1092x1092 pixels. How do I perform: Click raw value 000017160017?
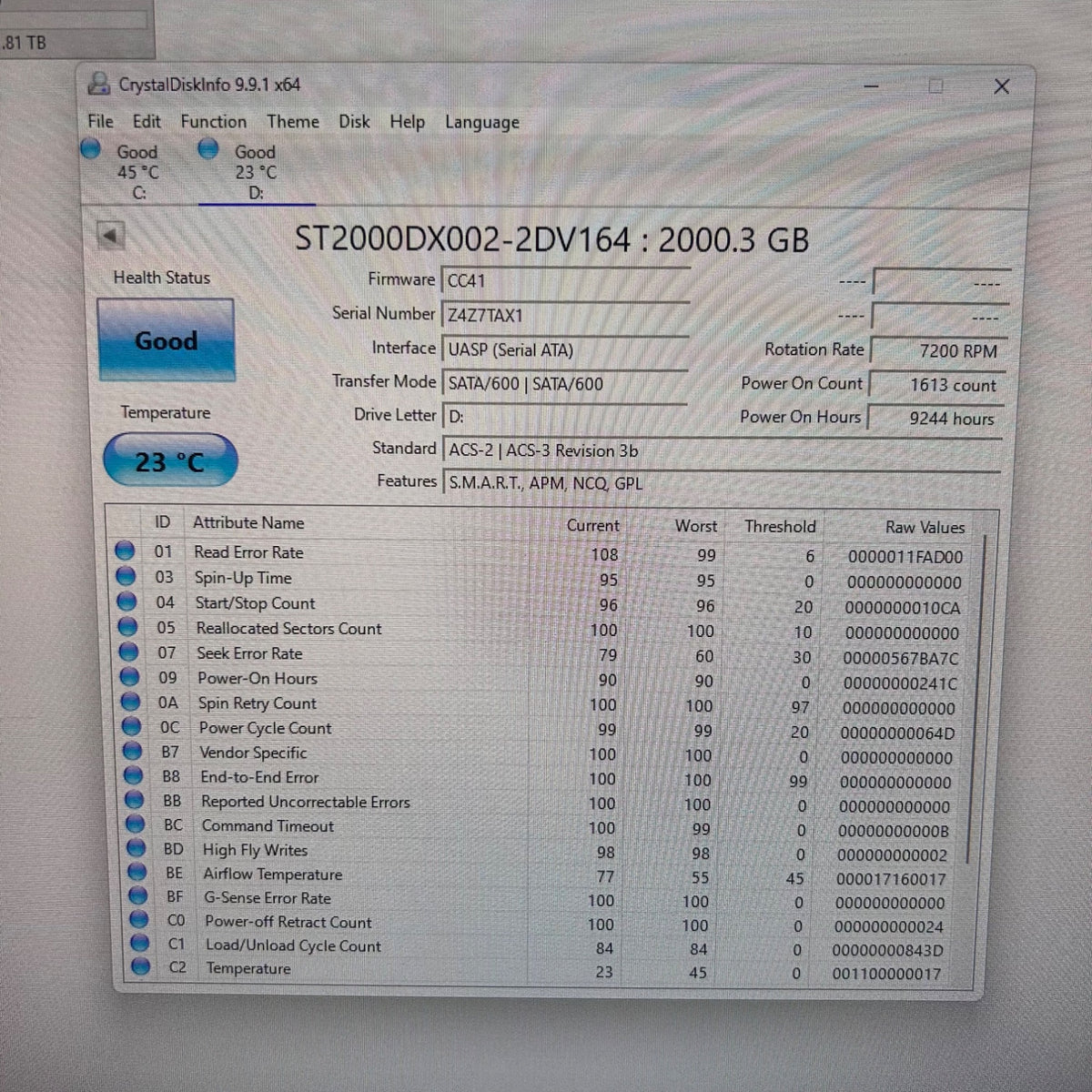pos(891,880)
